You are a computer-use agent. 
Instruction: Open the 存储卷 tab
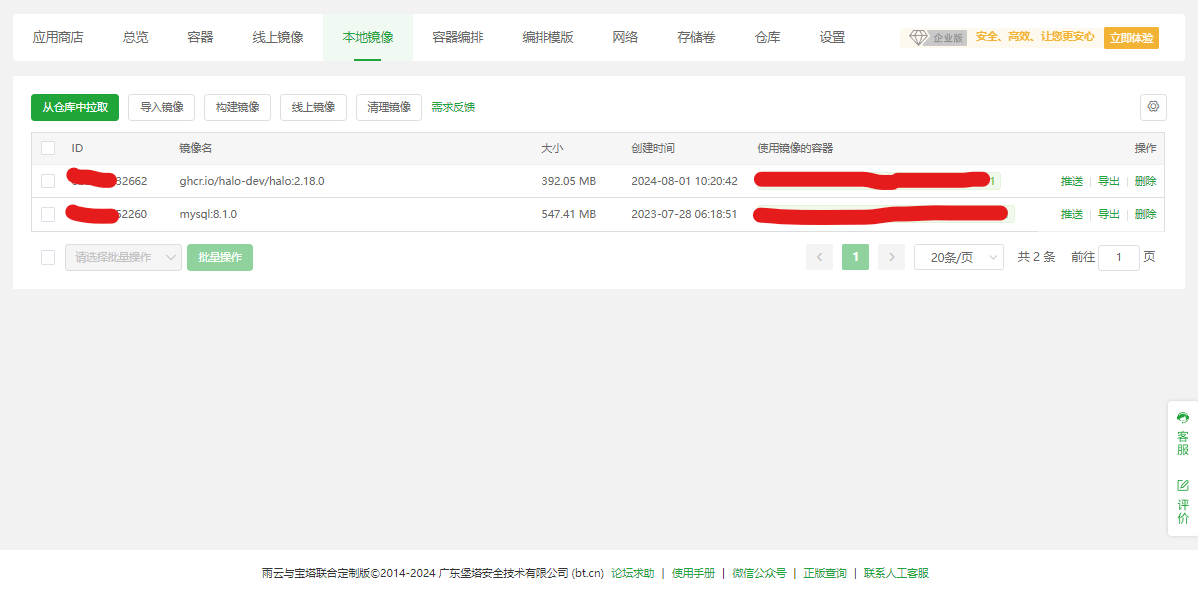(696, 35)
